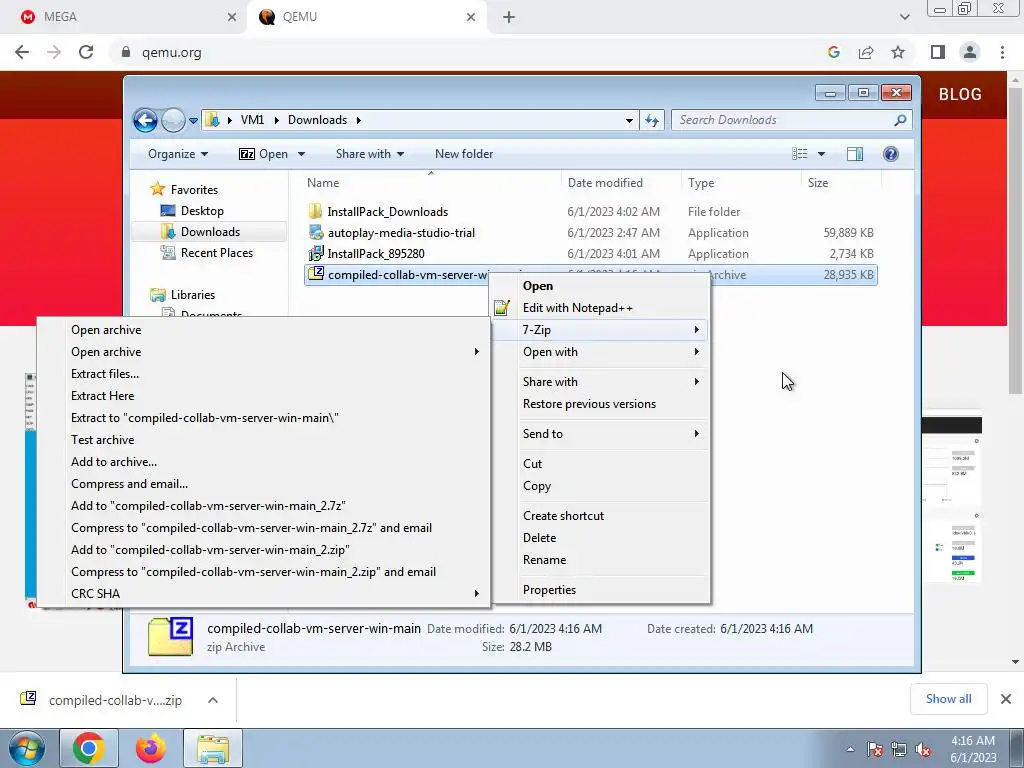Sort by Date modified column header
1024x768 pixels.
605,183
